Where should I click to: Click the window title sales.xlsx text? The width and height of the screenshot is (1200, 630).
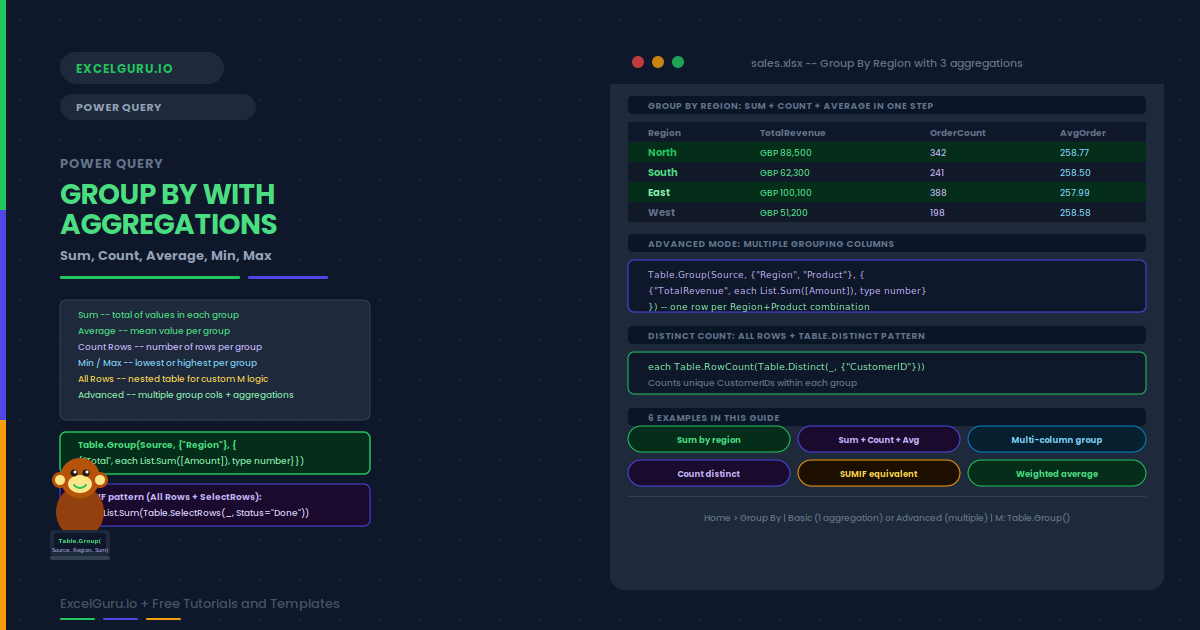pos(886,63)
